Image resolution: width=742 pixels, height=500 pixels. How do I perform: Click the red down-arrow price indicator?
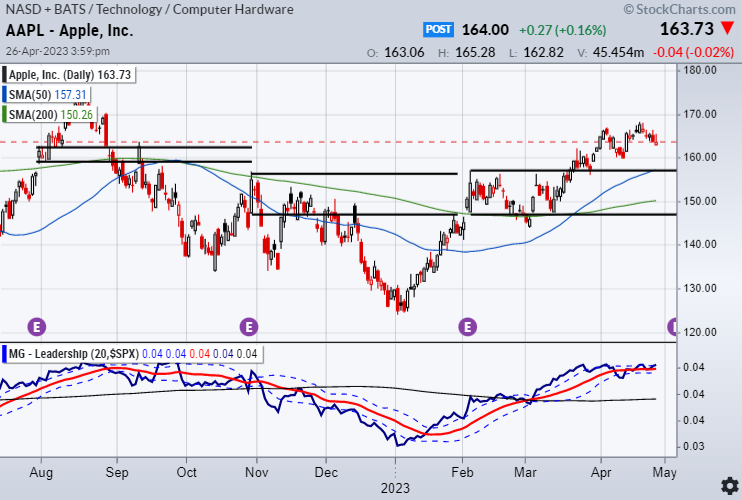pyautogui.click(x=726, y=31)
